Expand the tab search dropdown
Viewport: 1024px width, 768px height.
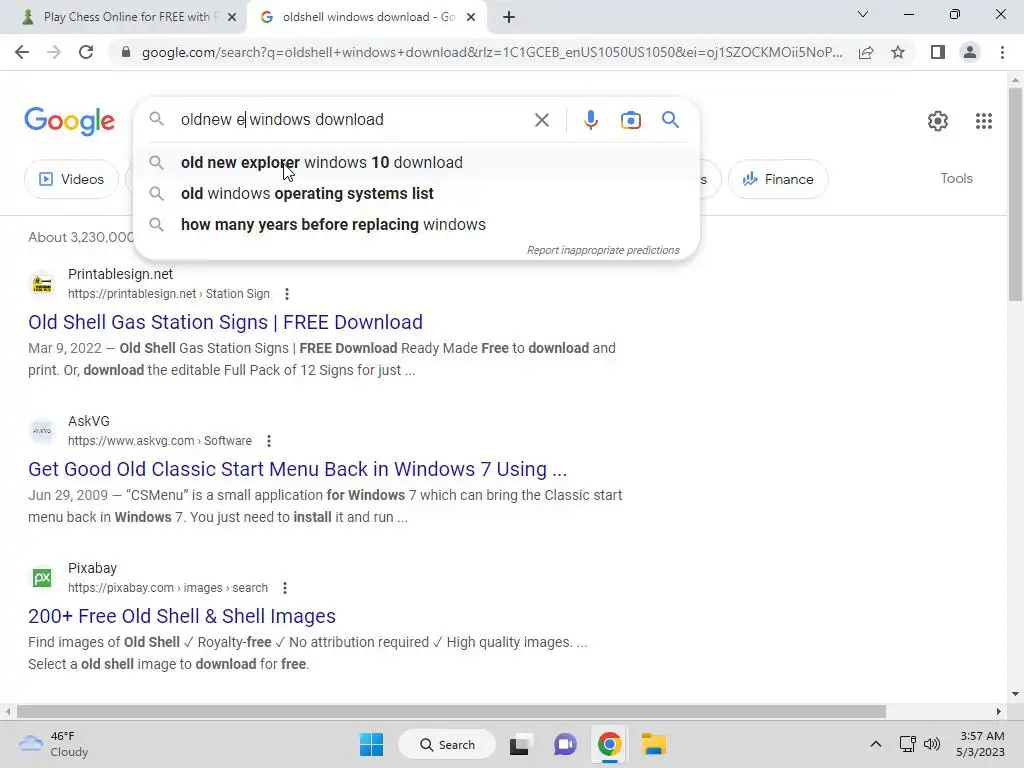[x=863, y=14]
